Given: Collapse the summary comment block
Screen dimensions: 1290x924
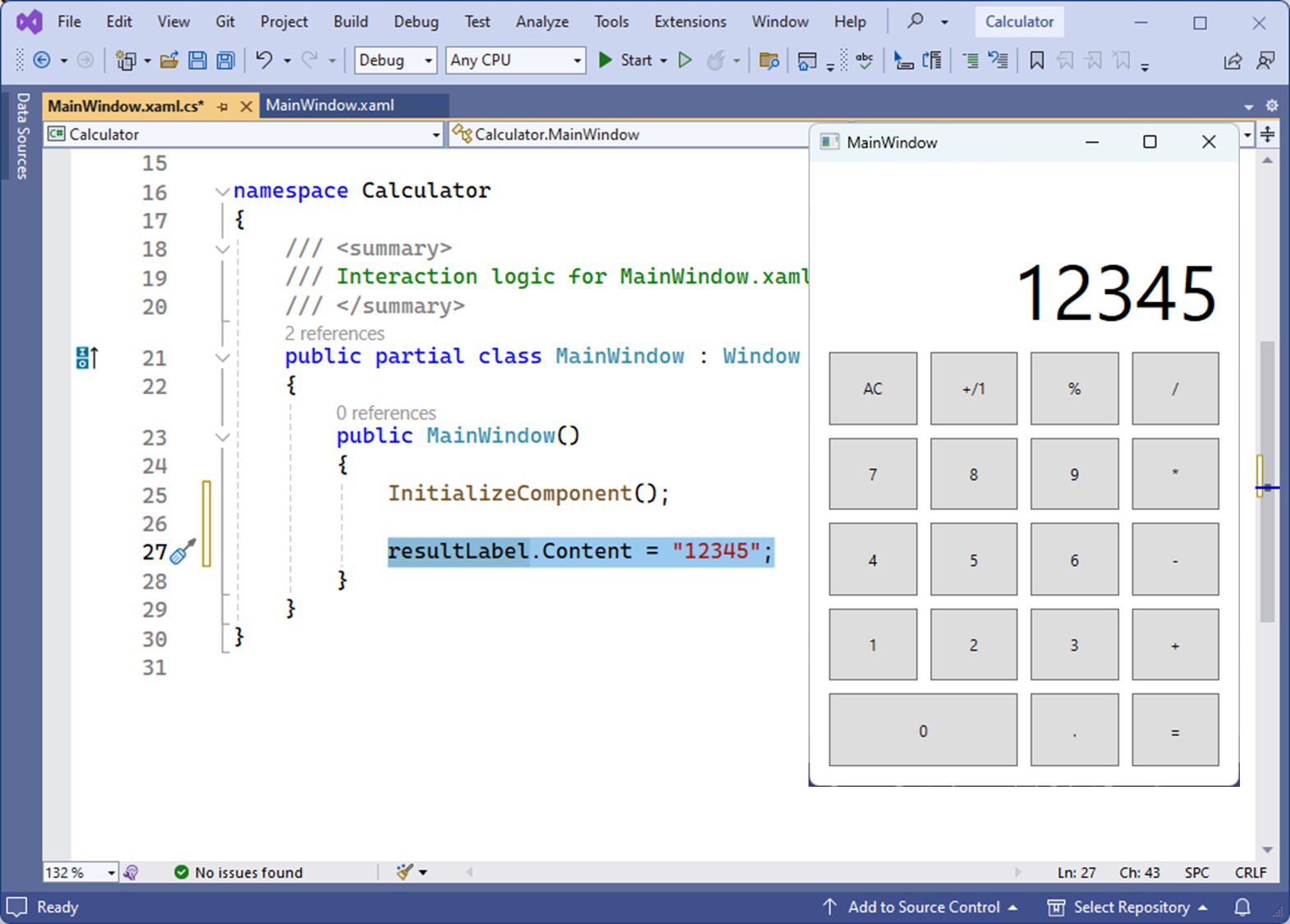Looking at the screenshot, I should pyautogui.click(x=222, y=249).
